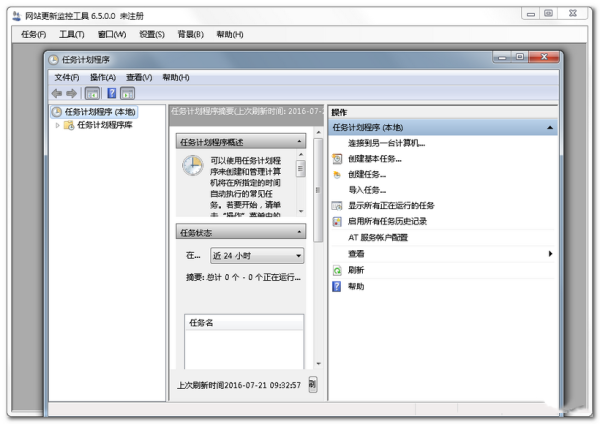Click the 帮助 icon in actions pane
Viewport: 600px width, 424px height.
(x=337, y=286)
